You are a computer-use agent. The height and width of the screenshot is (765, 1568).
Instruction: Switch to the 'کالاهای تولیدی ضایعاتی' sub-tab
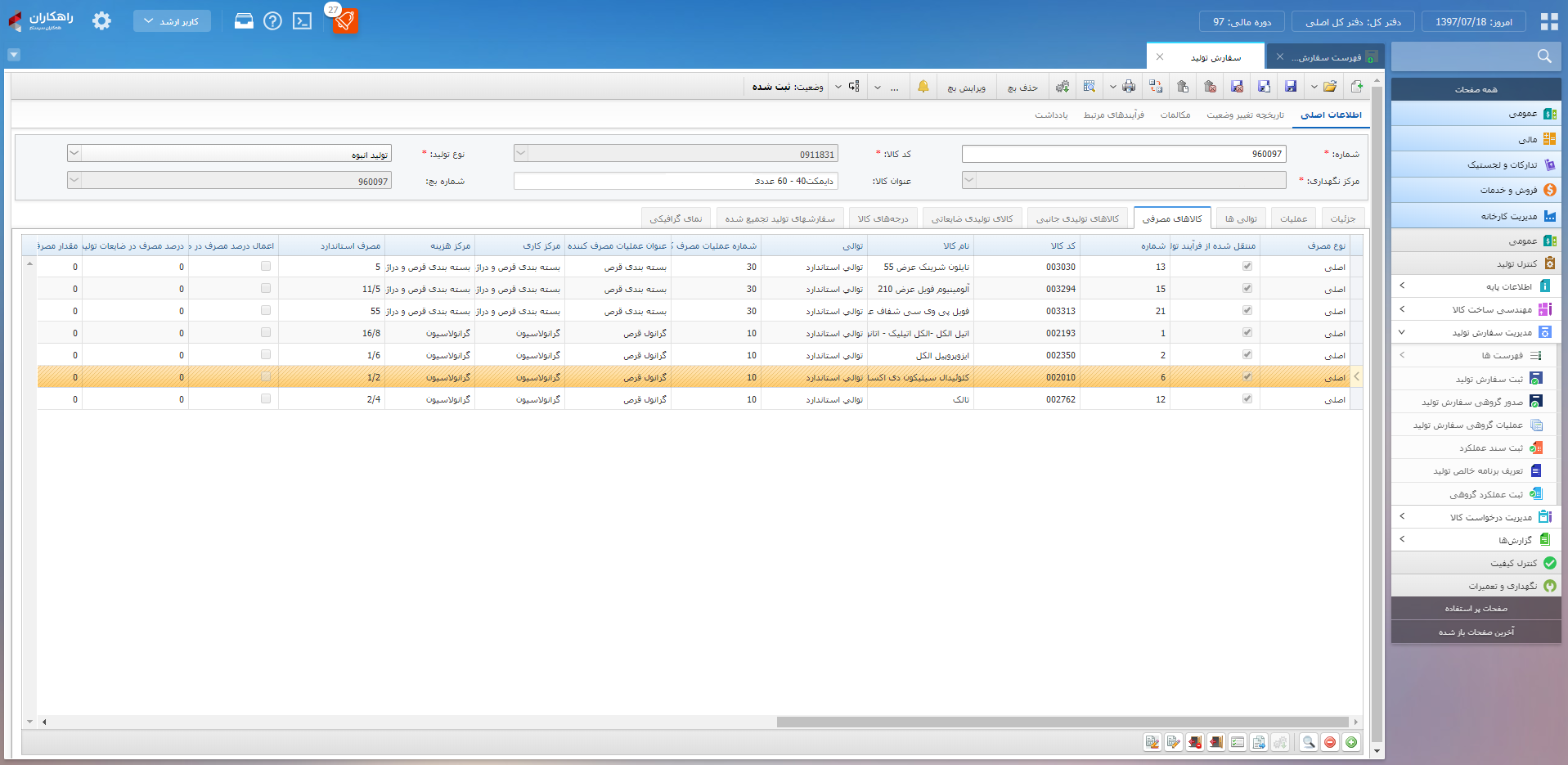click(972, 218)
